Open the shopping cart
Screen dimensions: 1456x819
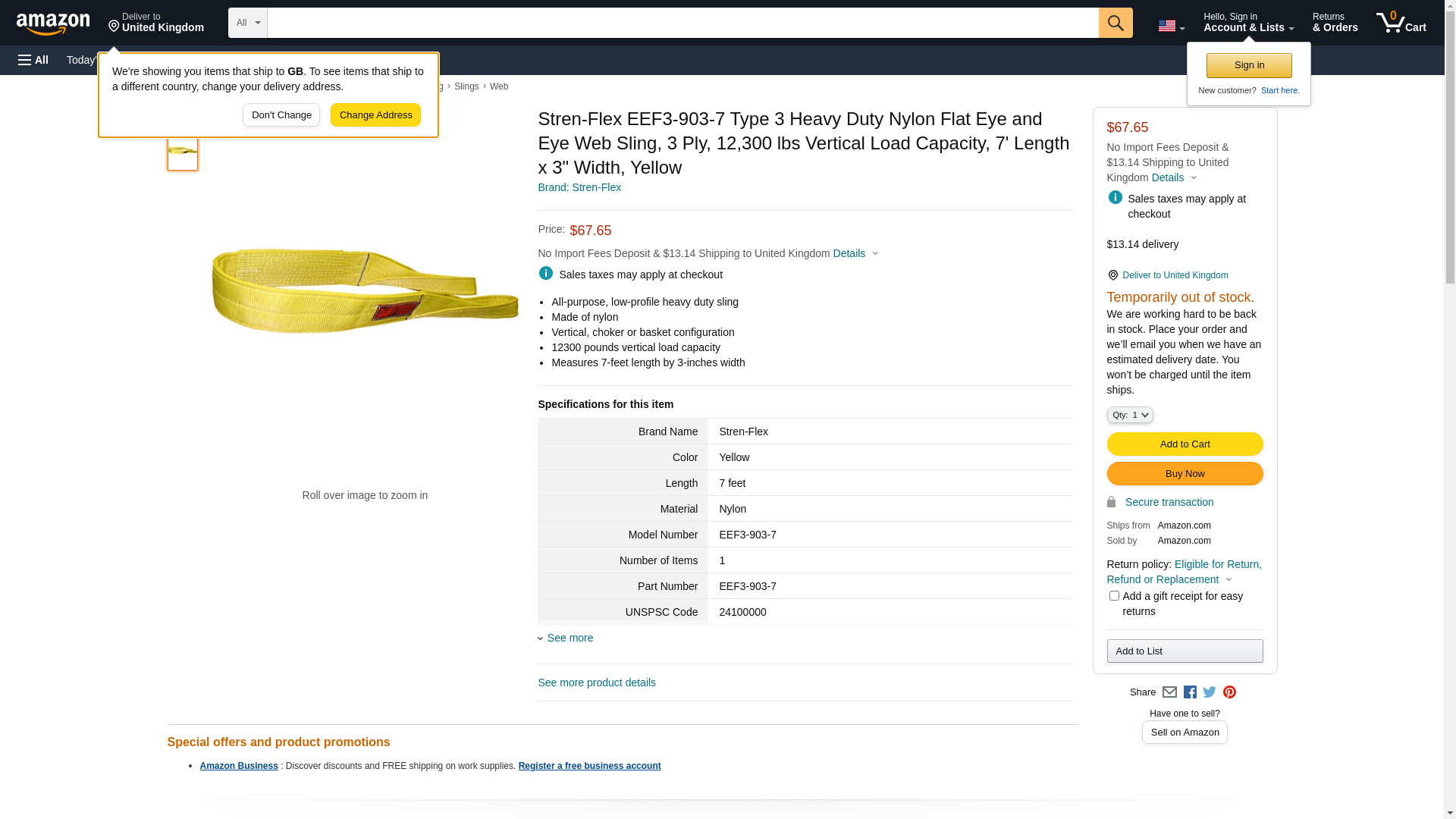[x=1401, y=23]
